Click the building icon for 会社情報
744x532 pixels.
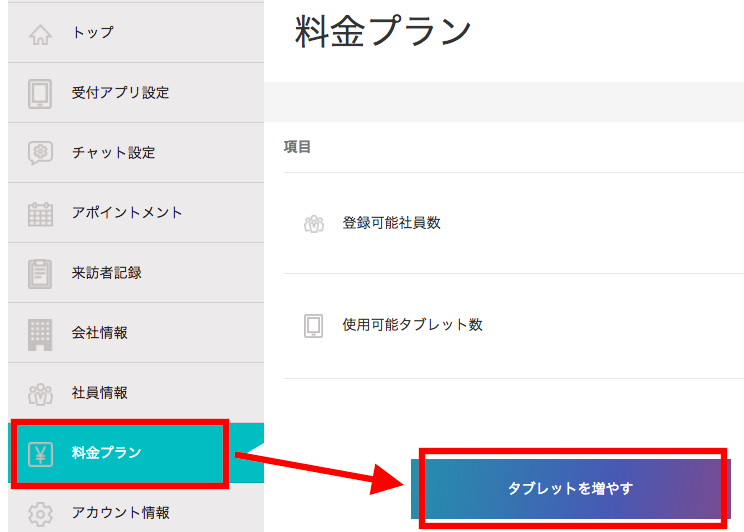(x=40, y=333)
